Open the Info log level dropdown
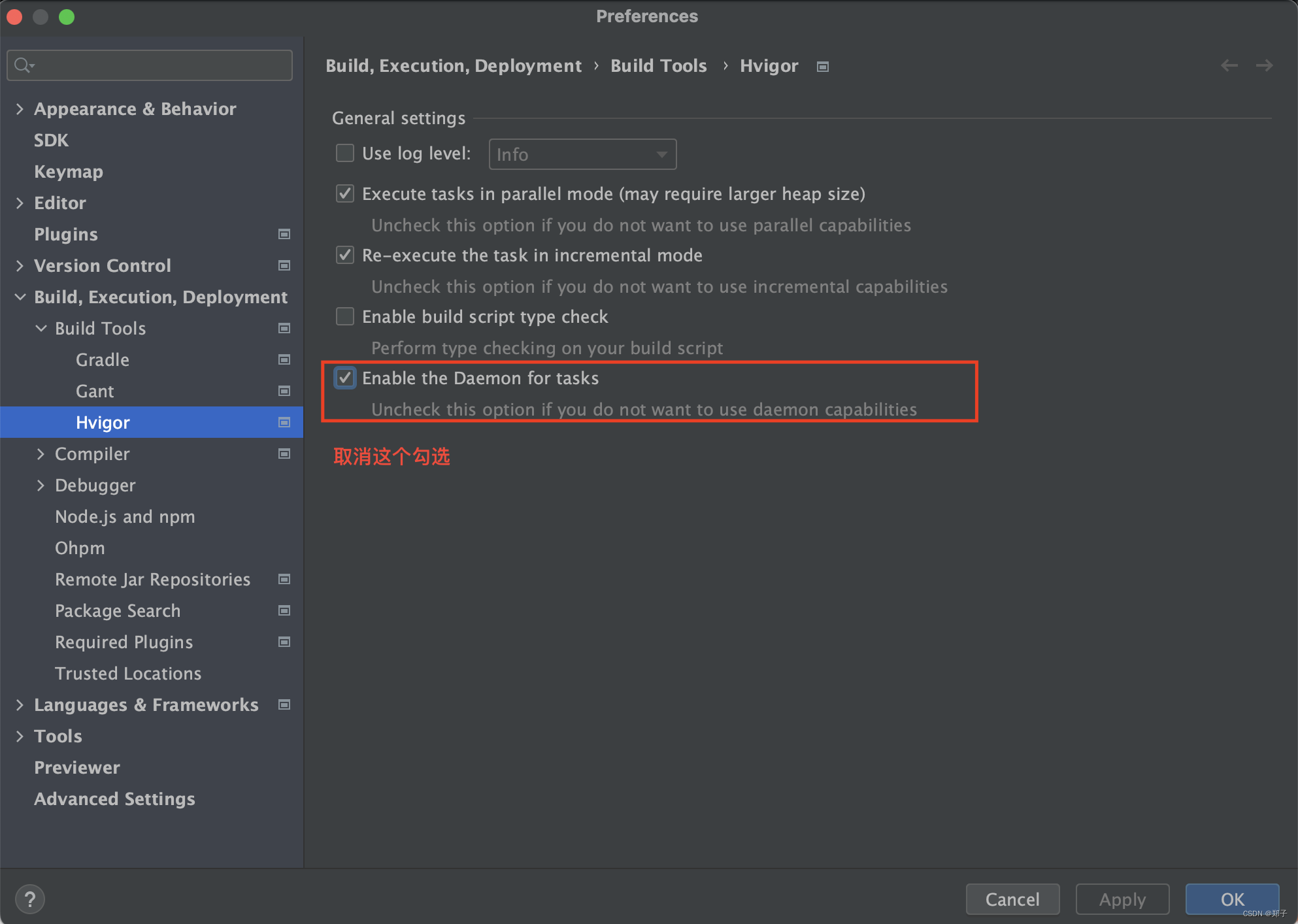 582,154
